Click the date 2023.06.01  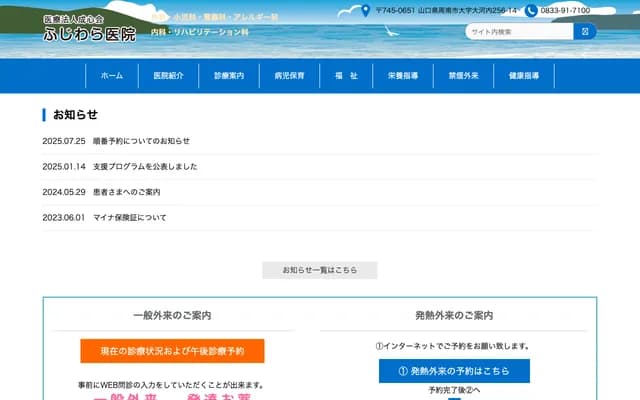click(x=64, y=218)
